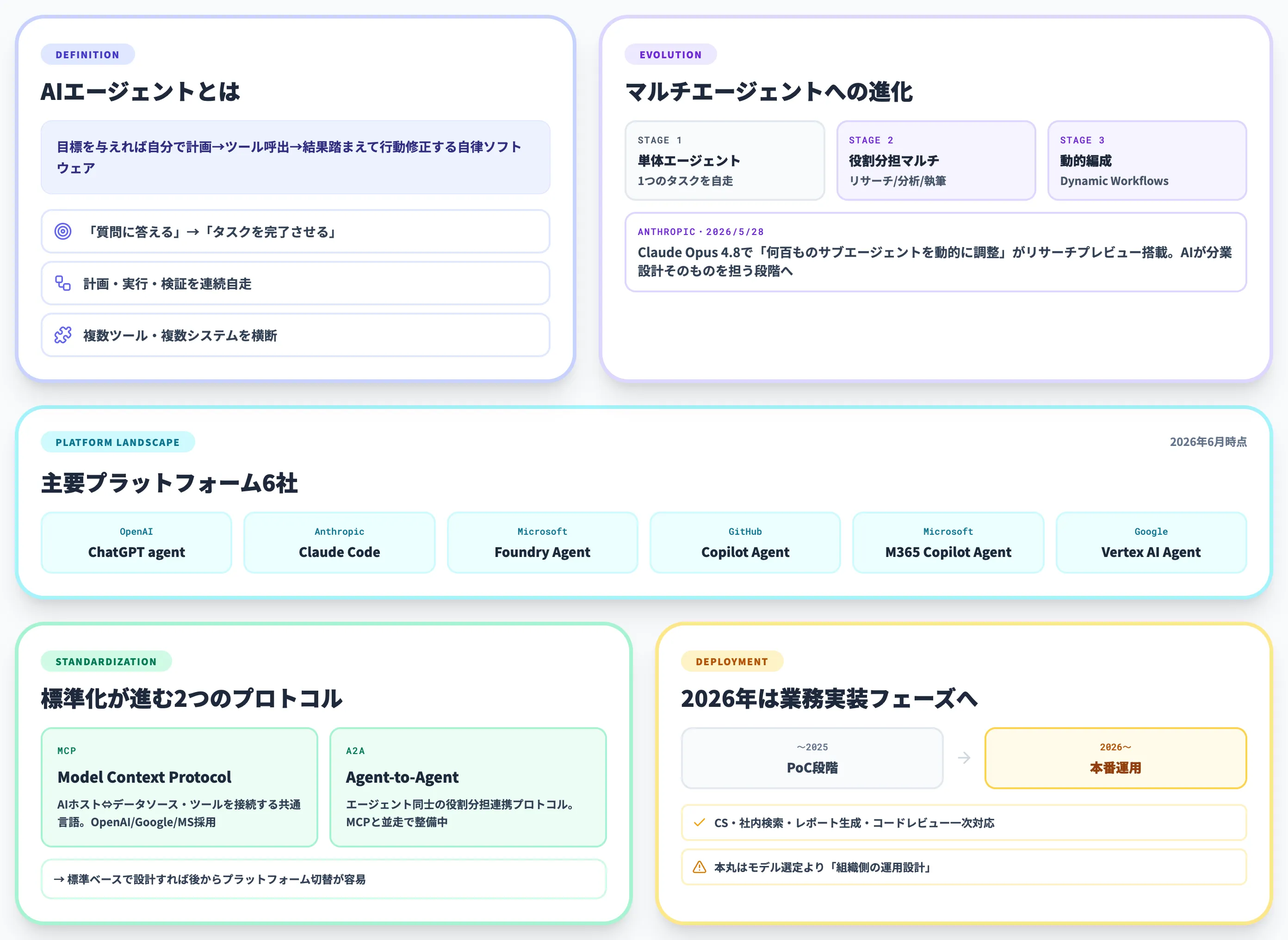The height and width of the screenshot is (940, 1288).
Task: Click the heading 2026年は業務実装フェーズへ
Action: [x=830, y=699]
